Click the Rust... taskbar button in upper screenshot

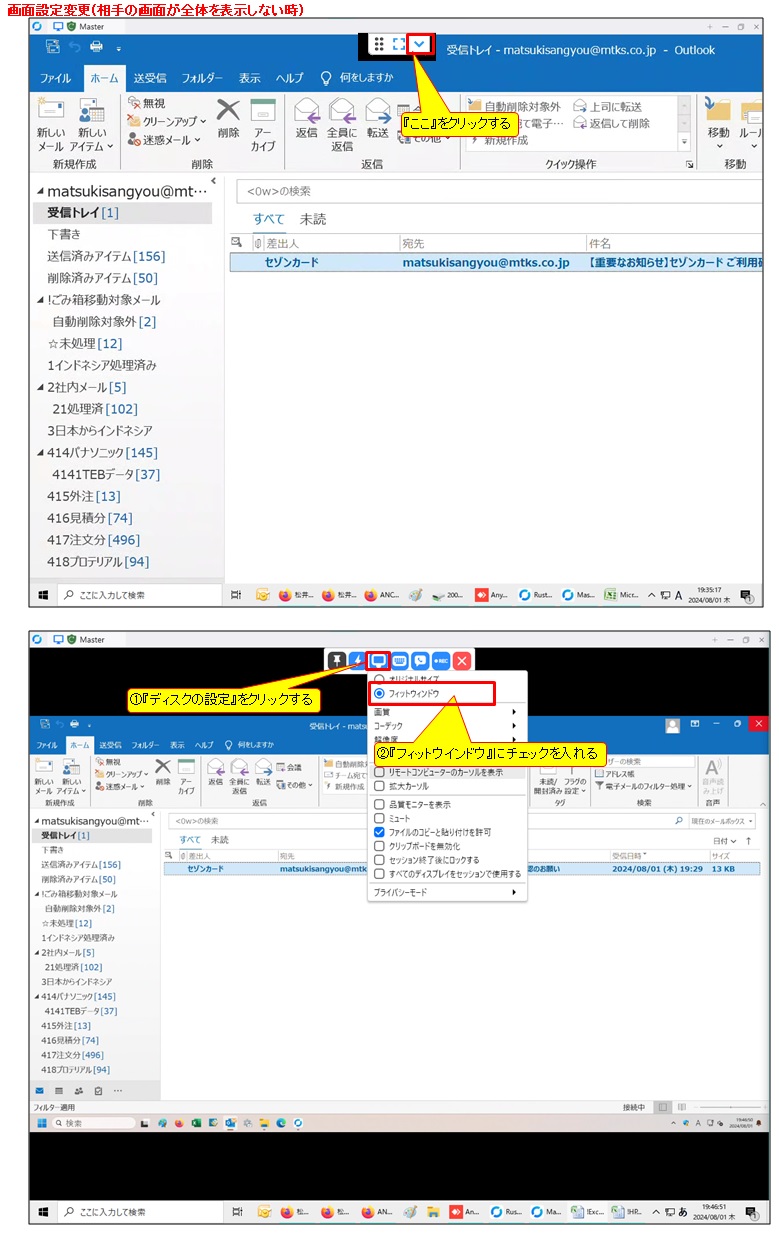[536, 595]
